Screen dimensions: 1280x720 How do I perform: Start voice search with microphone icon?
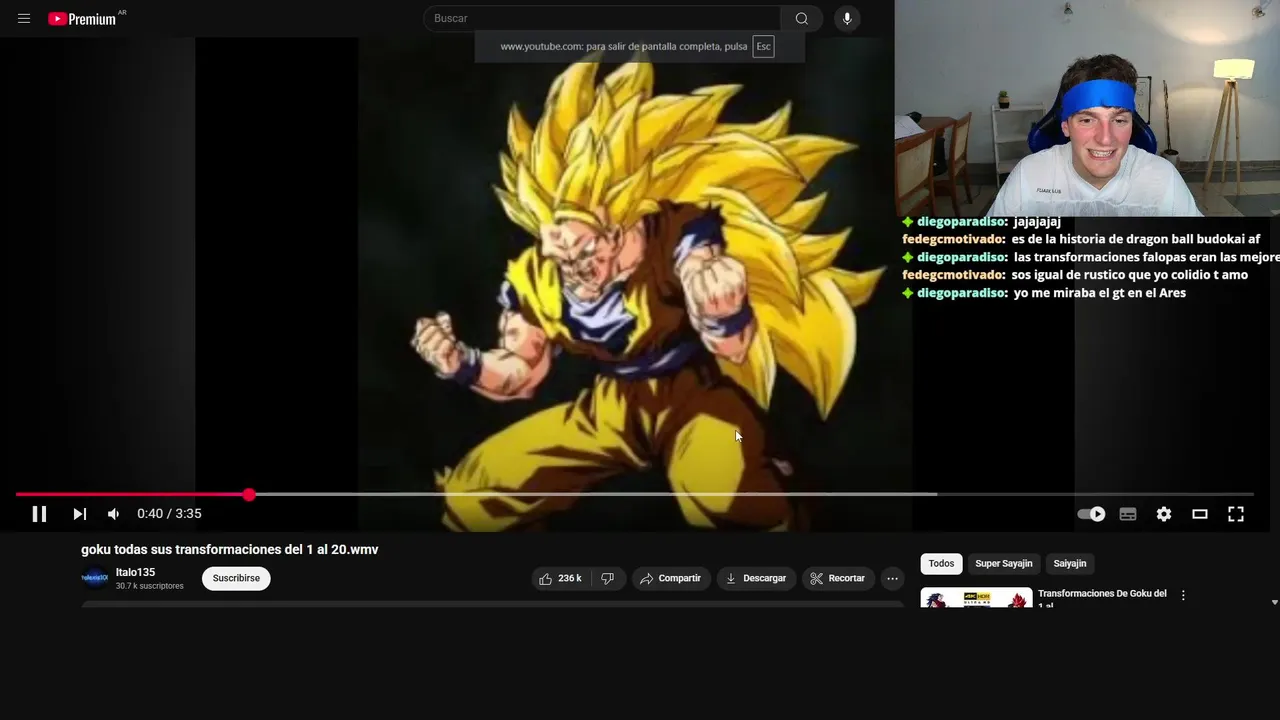point(847,18)
